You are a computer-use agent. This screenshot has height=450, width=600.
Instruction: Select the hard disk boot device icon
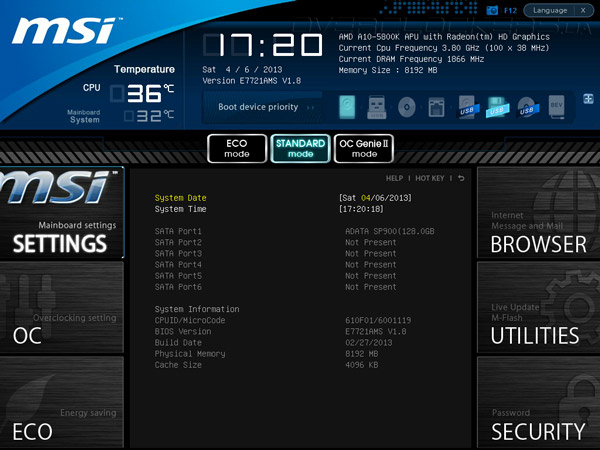pyautogui.click(x=347, y=107)
